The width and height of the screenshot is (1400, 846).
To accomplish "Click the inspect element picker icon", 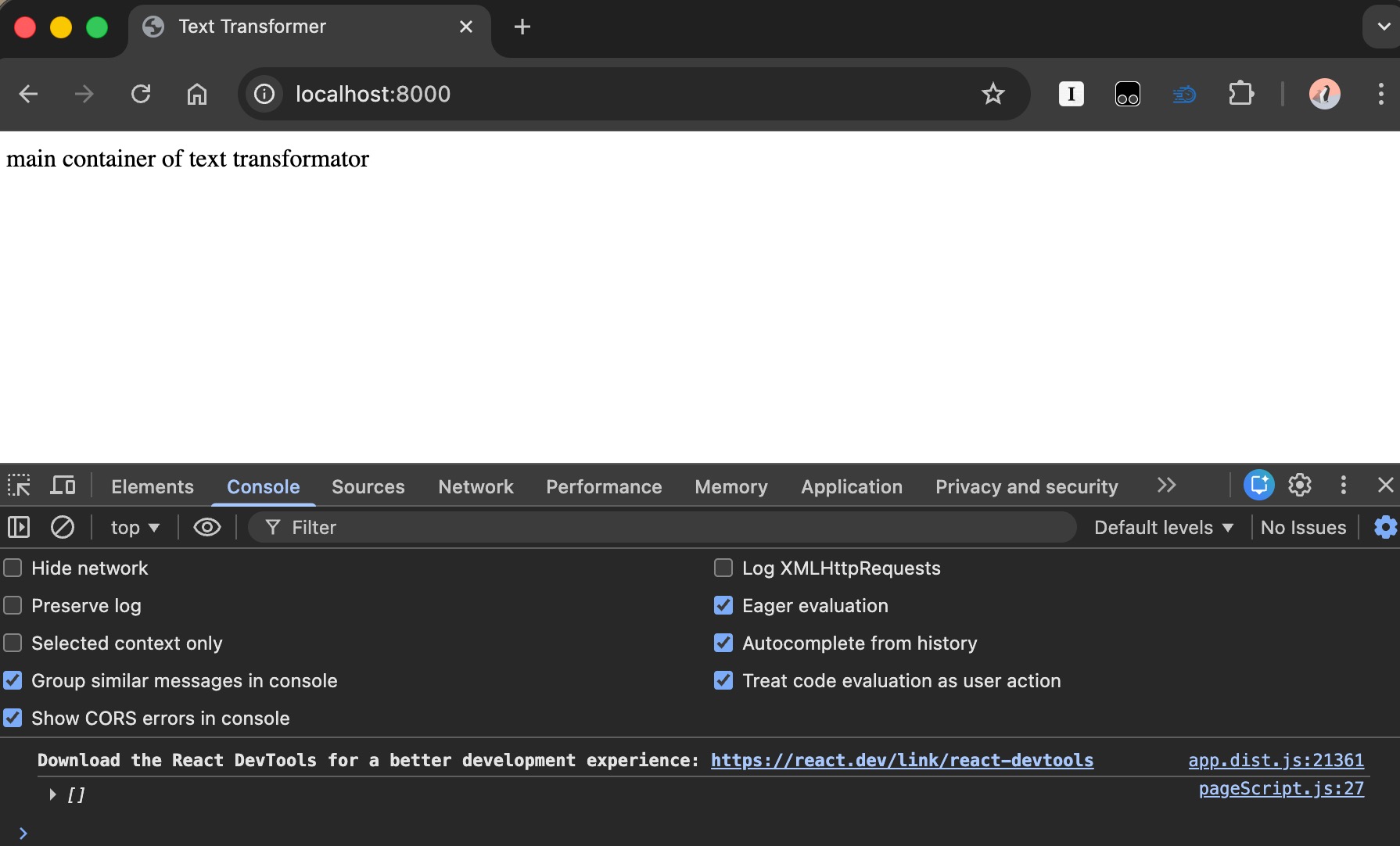I will coord(19,486).
